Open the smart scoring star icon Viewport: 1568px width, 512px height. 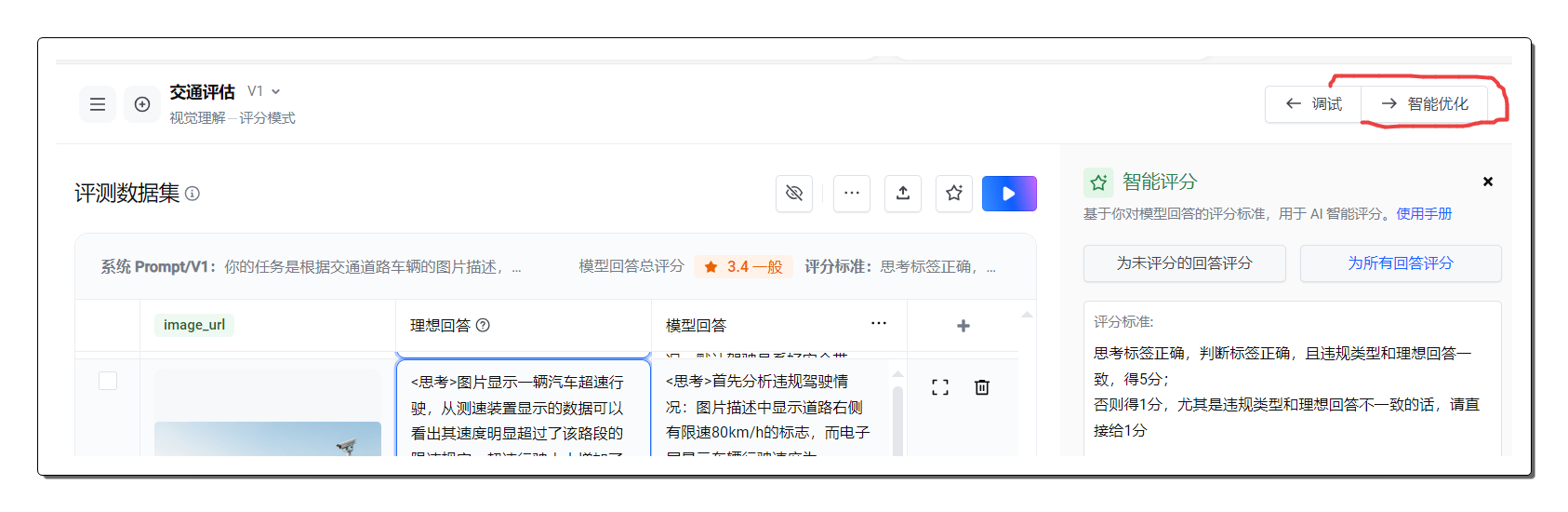954,193
